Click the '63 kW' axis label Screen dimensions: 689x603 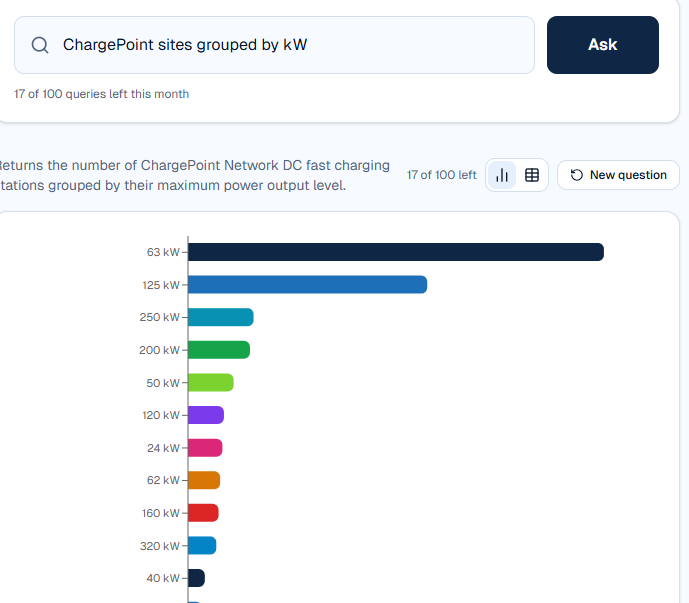click(x=163, y=252)
